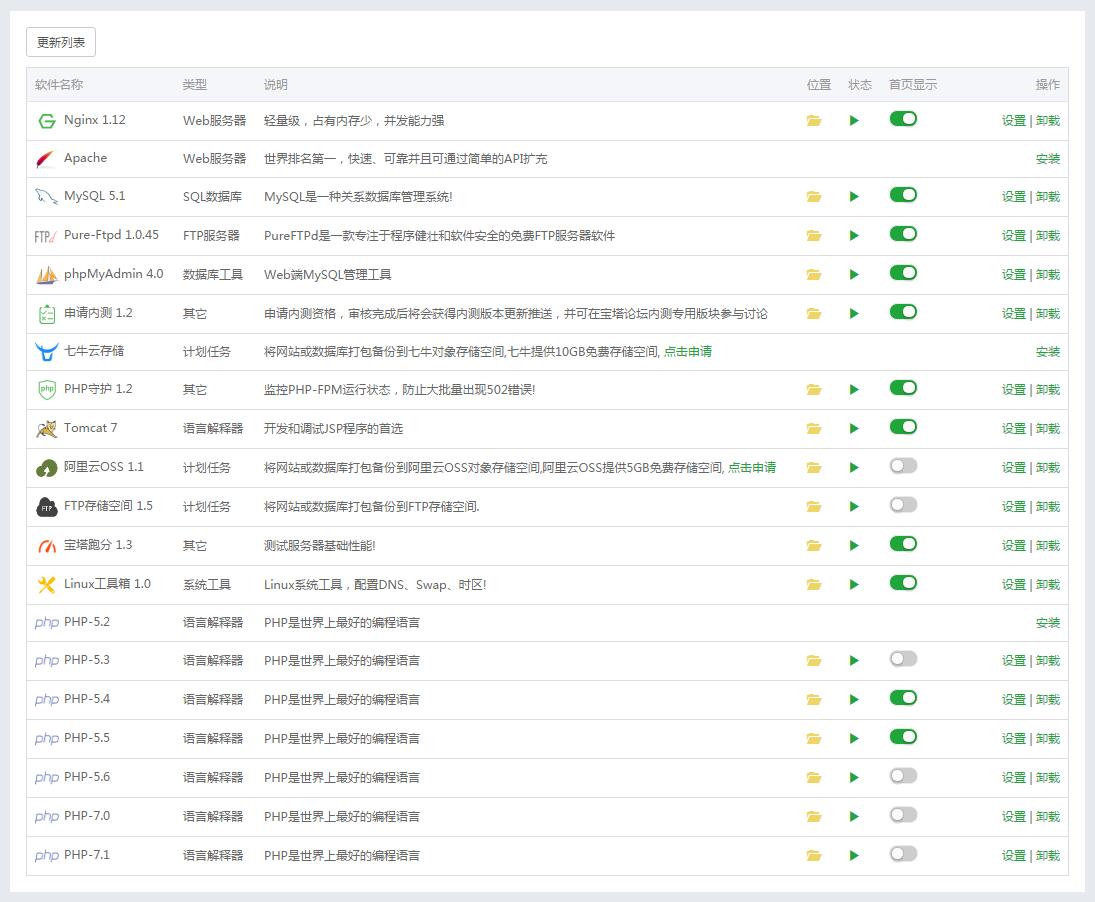Click the Tomcat cat icon
This screenshot has height=902, width=1095.
pyautogui.click(x=47, y=429)
